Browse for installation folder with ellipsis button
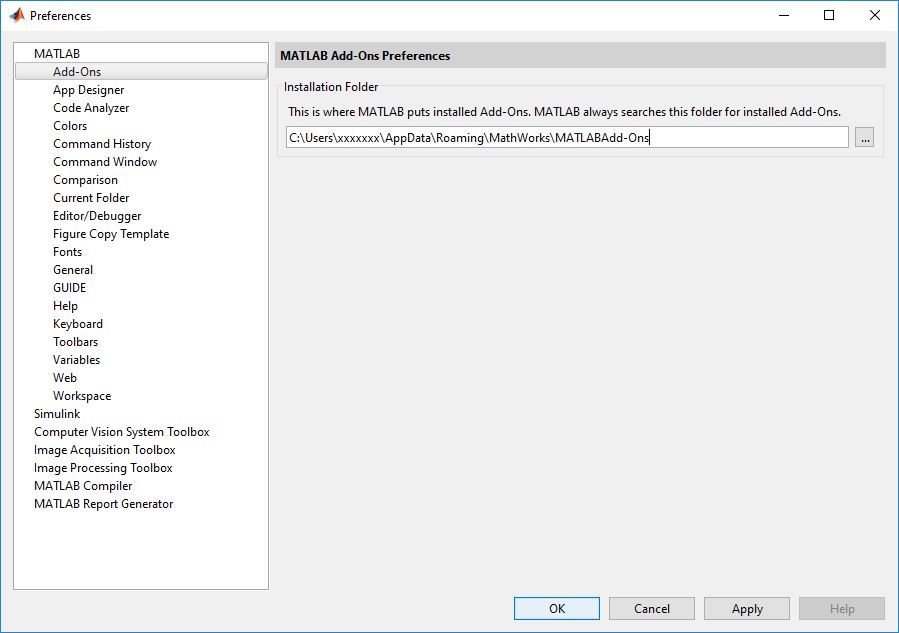This screenshot has width=899, height=633. coord(865,138)
